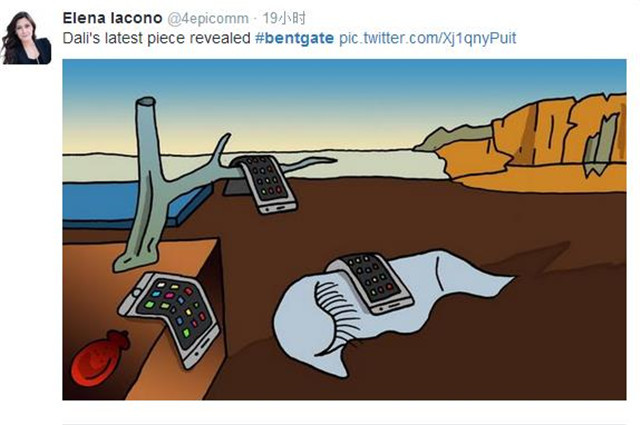Follow the #bentgate hashtag
The height and width of the screenshot is (425, 640).
pos(294,38)
